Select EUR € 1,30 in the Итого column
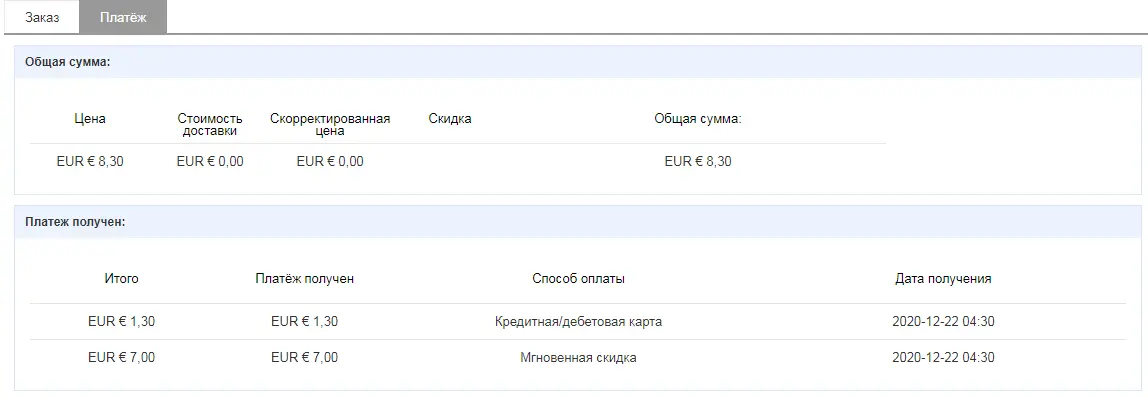This screenshot has height=397, width=1148. pos(122,322)
